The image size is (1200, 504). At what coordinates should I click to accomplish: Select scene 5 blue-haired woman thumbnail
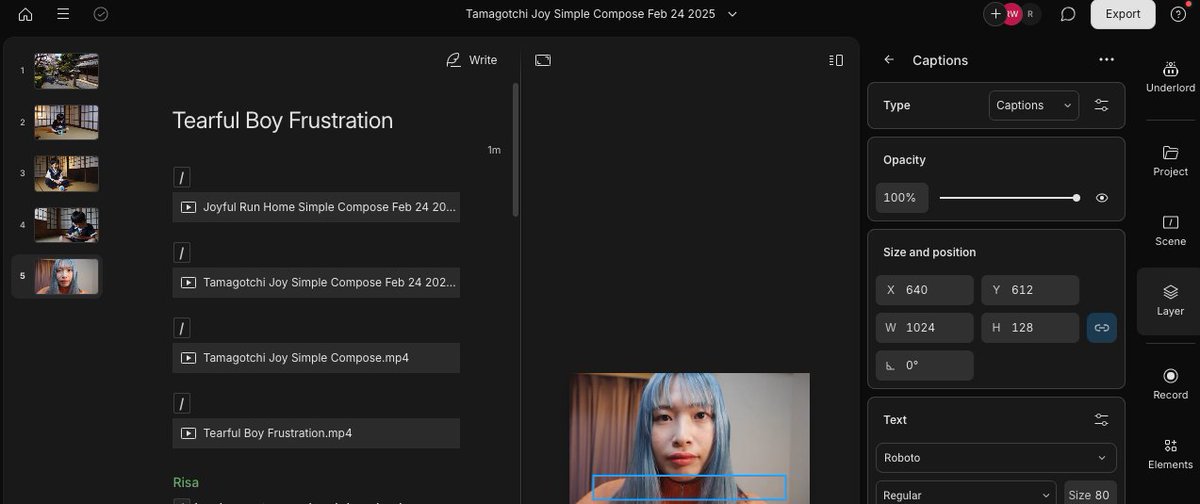(x=66, y=276)
